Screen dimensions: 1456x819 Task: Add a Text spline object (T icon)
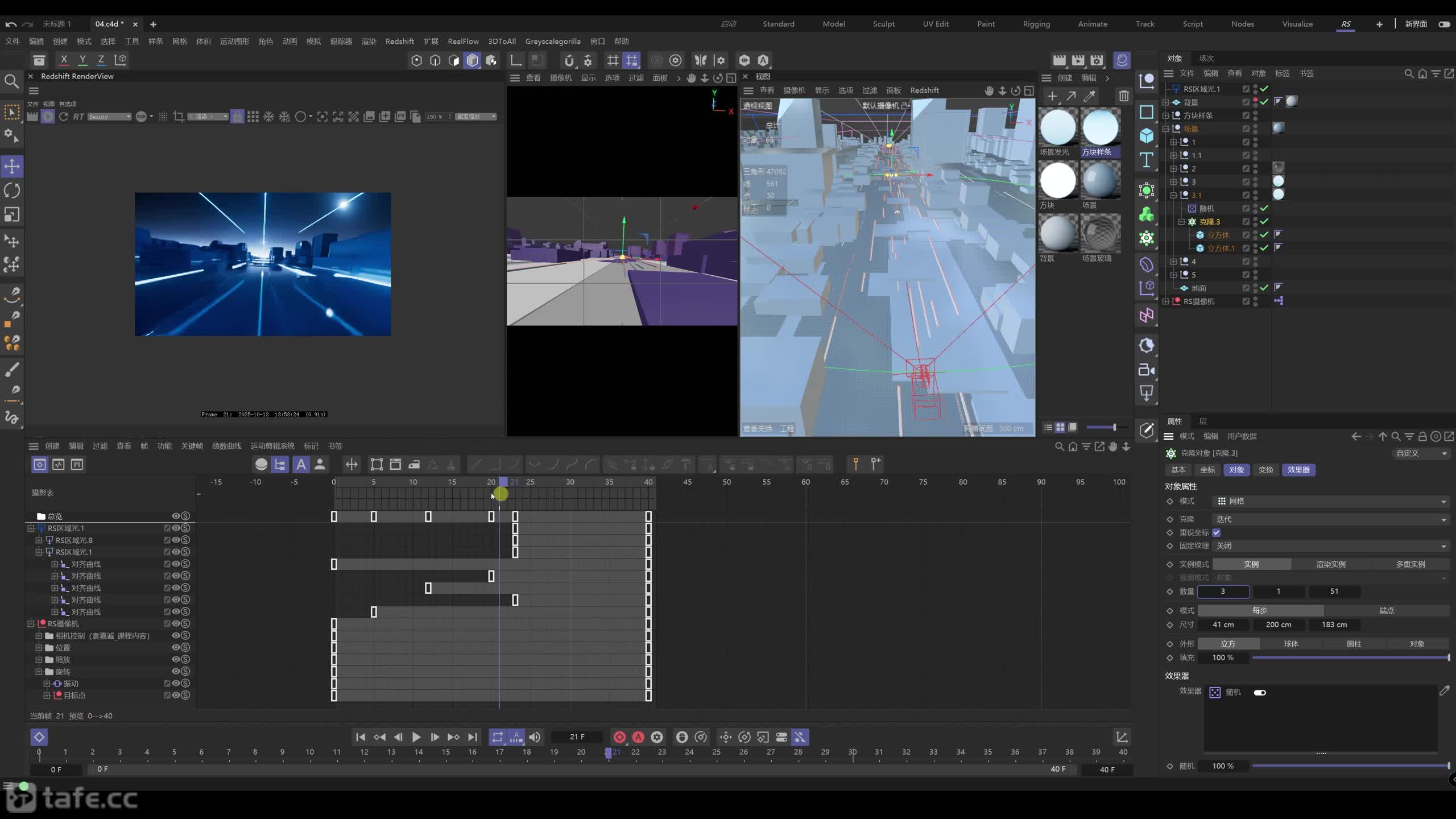[1147, 160]
